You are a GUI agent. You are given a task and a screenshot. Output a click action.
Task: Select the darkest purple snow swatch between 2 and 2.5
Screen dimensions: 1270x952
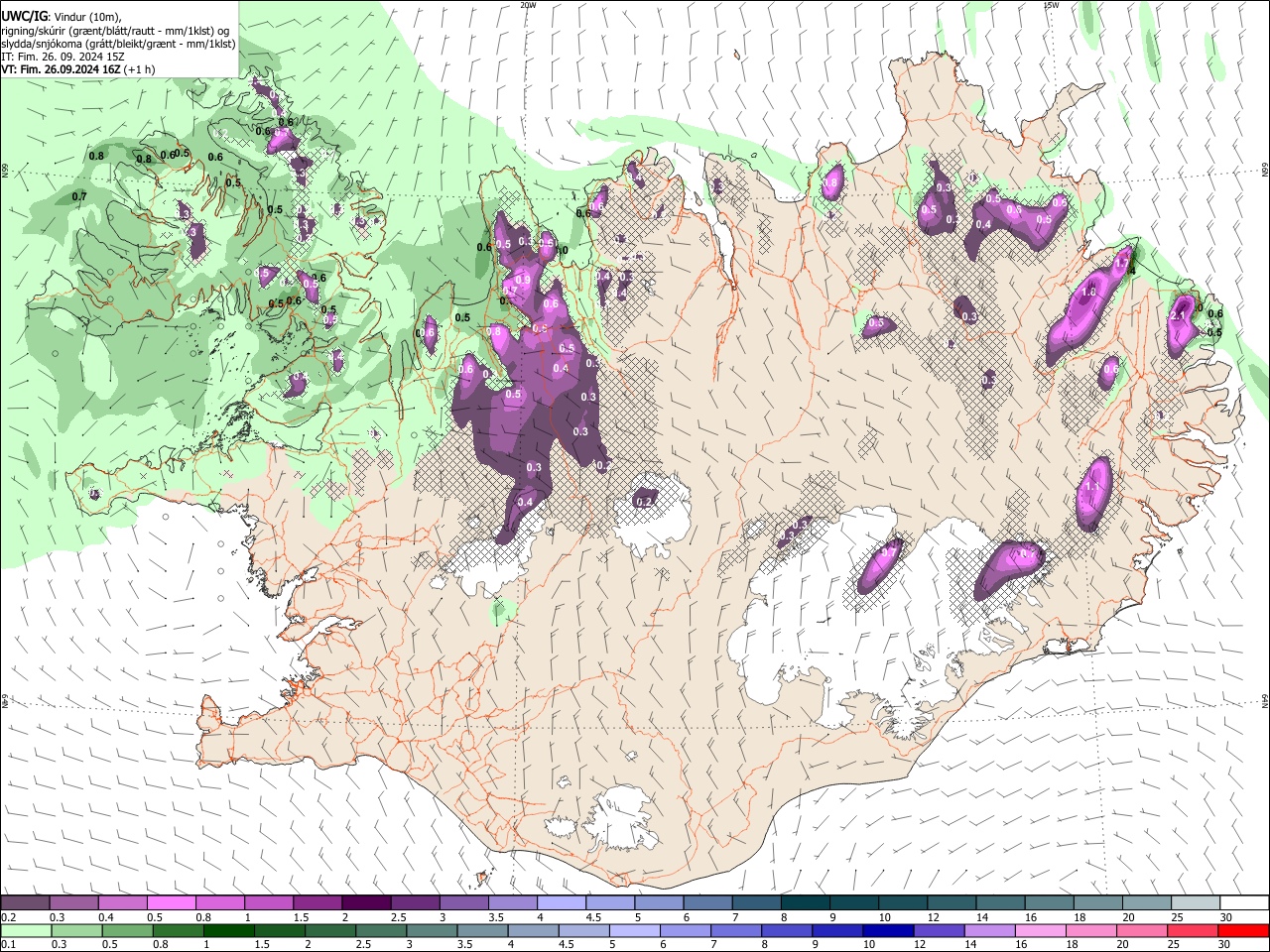pyautogui.click(x=366, y=902)
